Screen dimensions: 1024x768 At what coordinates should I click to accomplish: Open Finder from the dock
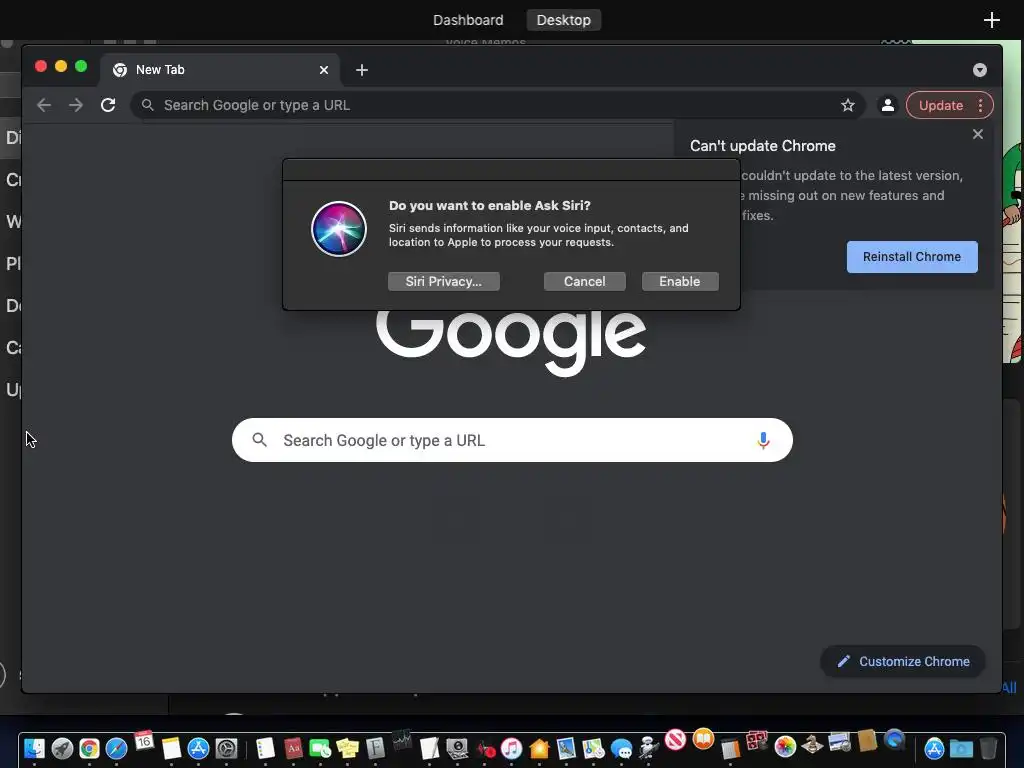34,748
